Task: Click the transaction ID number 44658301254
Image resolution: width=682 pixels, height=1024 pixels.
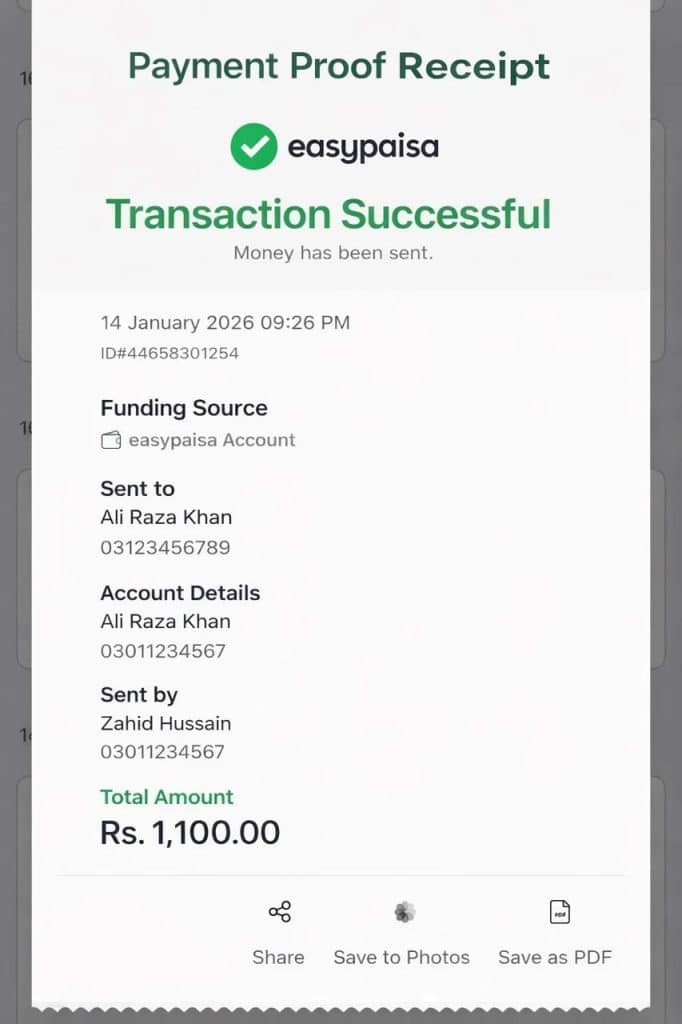Action: (x=169, y=353)
